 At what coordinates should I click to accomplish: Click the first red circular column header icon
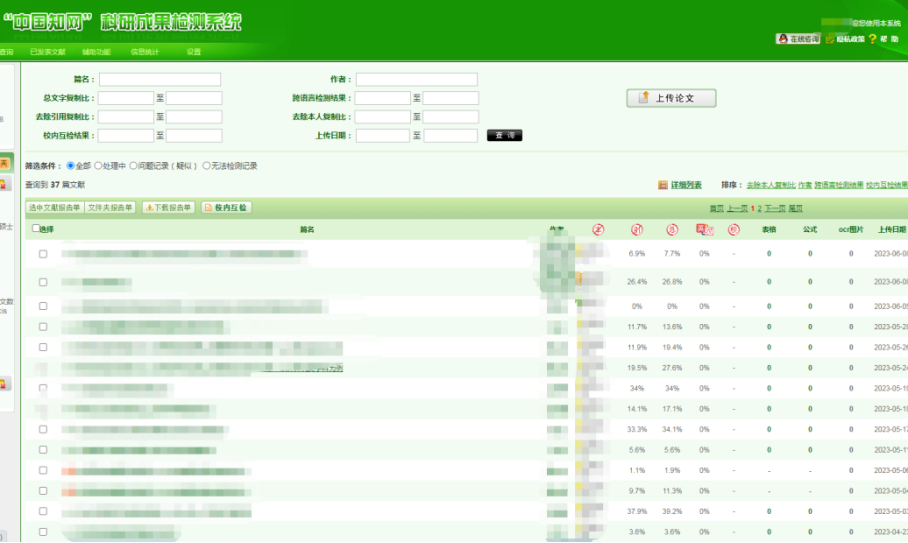pyautogui.click(x=598, y=229)
